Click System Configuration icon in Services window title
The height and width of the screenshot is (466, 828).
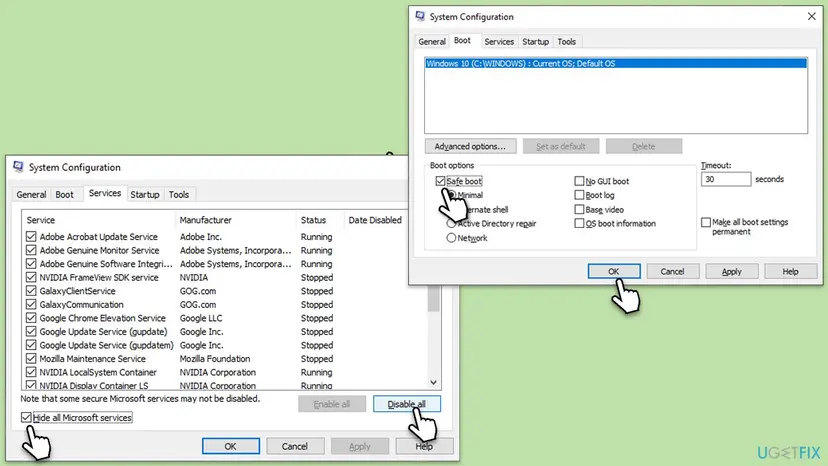pyautogui.click(x=18, y=167)
